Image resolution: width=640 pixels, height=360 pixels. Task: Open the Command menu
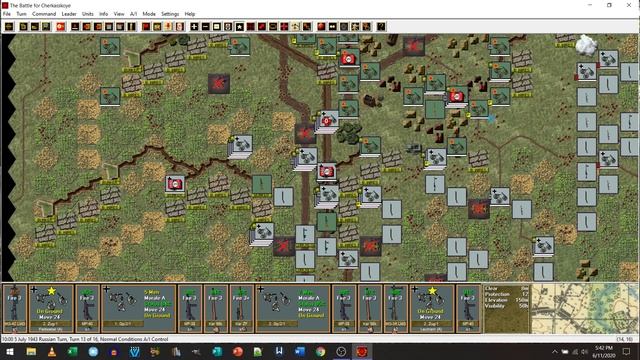(x=44, y=14)
